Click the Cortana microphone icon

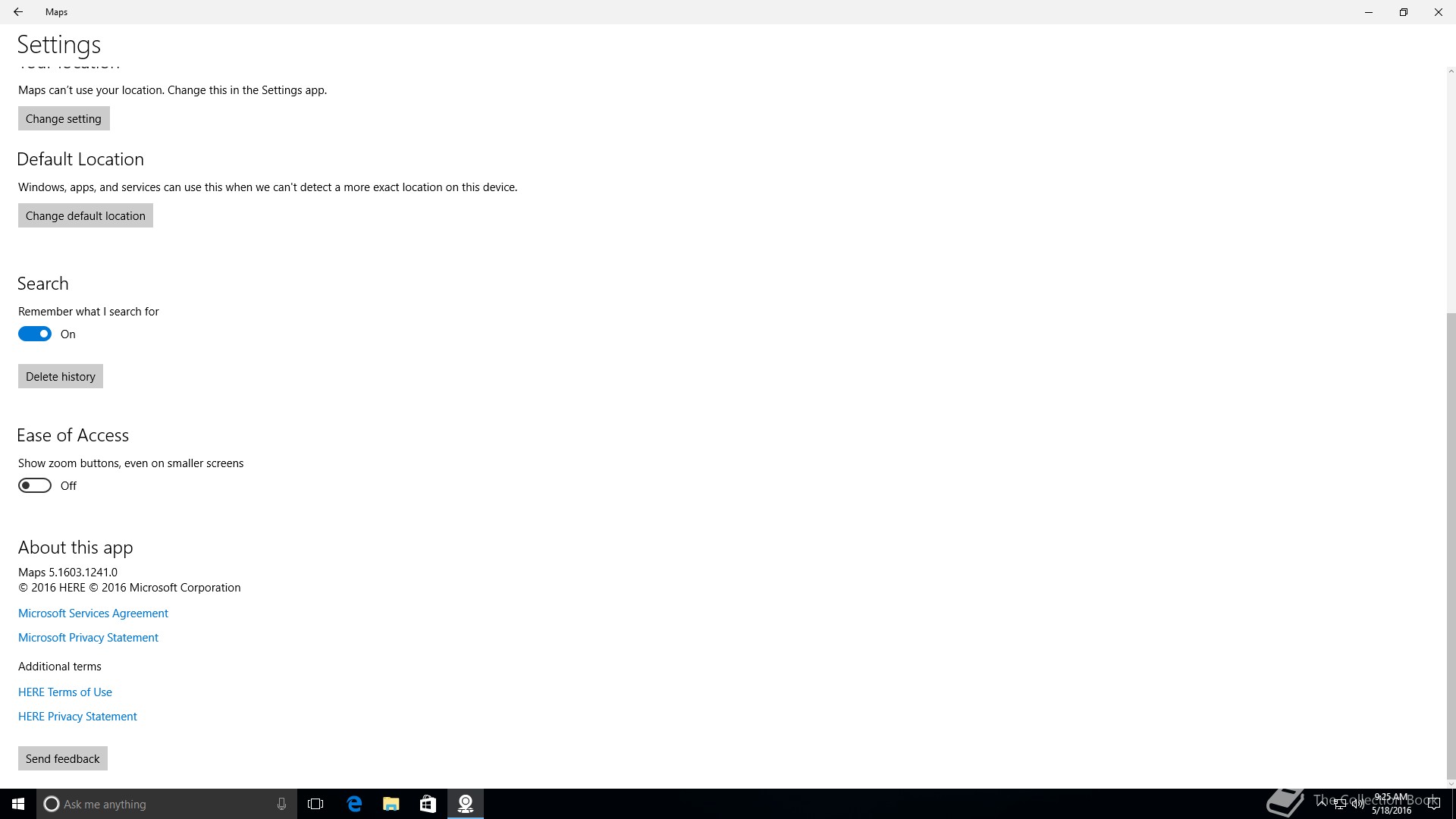pyautogui.click(x=281, y=804)
